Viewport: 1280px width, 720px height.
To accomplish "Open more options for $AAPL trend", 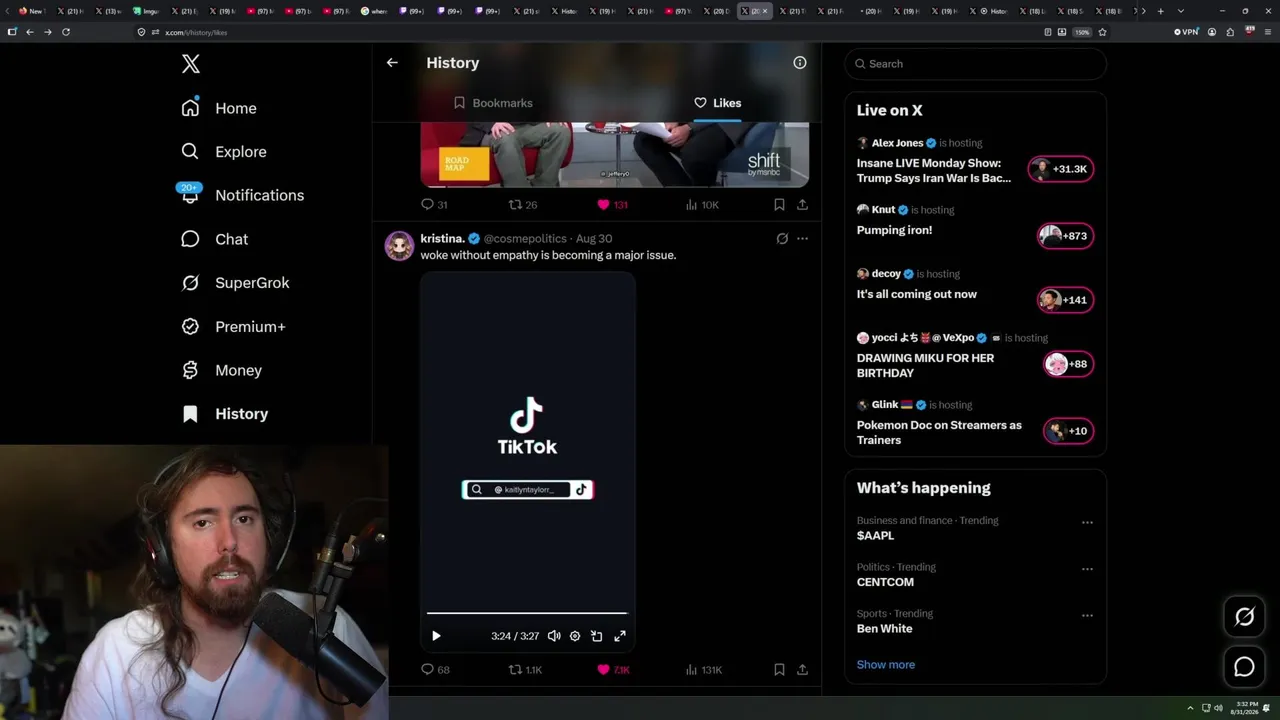I will (x=1087, y=522).
